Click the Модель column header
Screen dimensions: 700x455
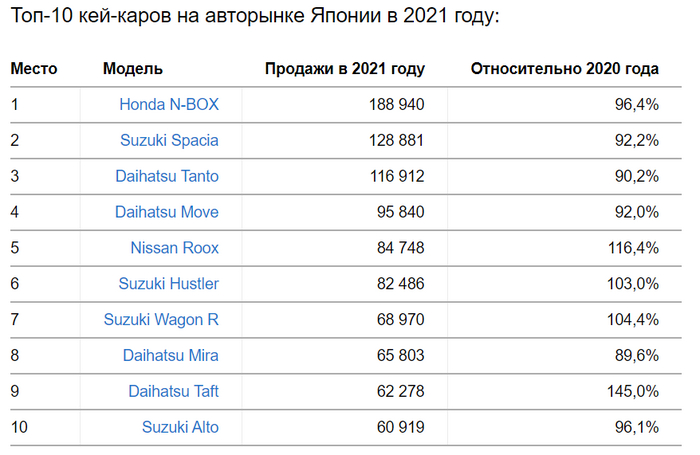[133, 69]
